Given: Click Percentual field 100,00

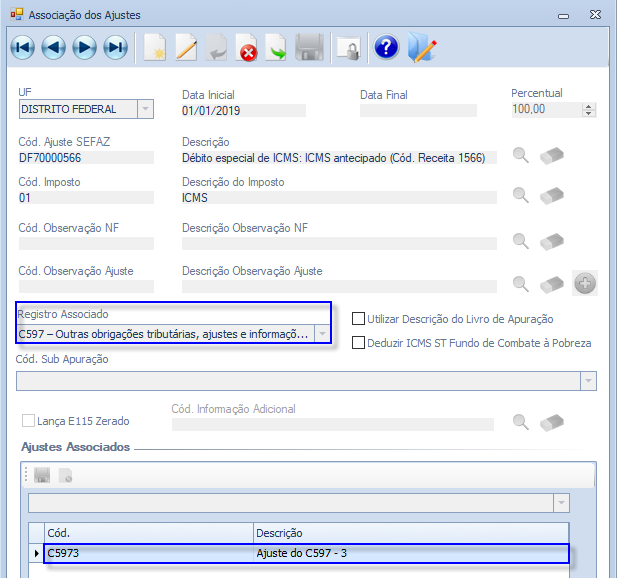Looking at the screenshot, I should (x=547, y=109).
